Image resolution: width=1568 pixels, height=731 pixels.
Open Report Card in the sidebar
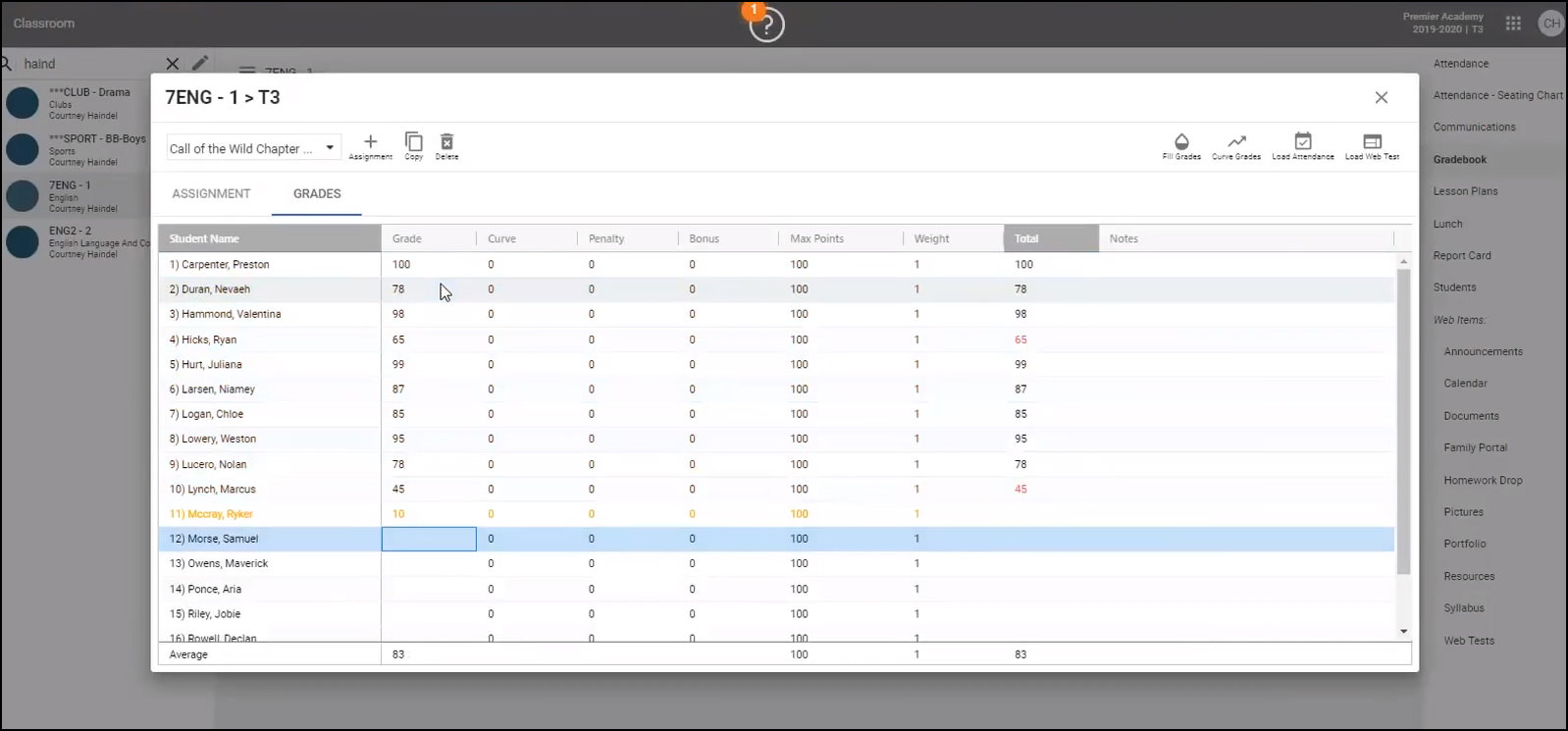pos(1461,255)
